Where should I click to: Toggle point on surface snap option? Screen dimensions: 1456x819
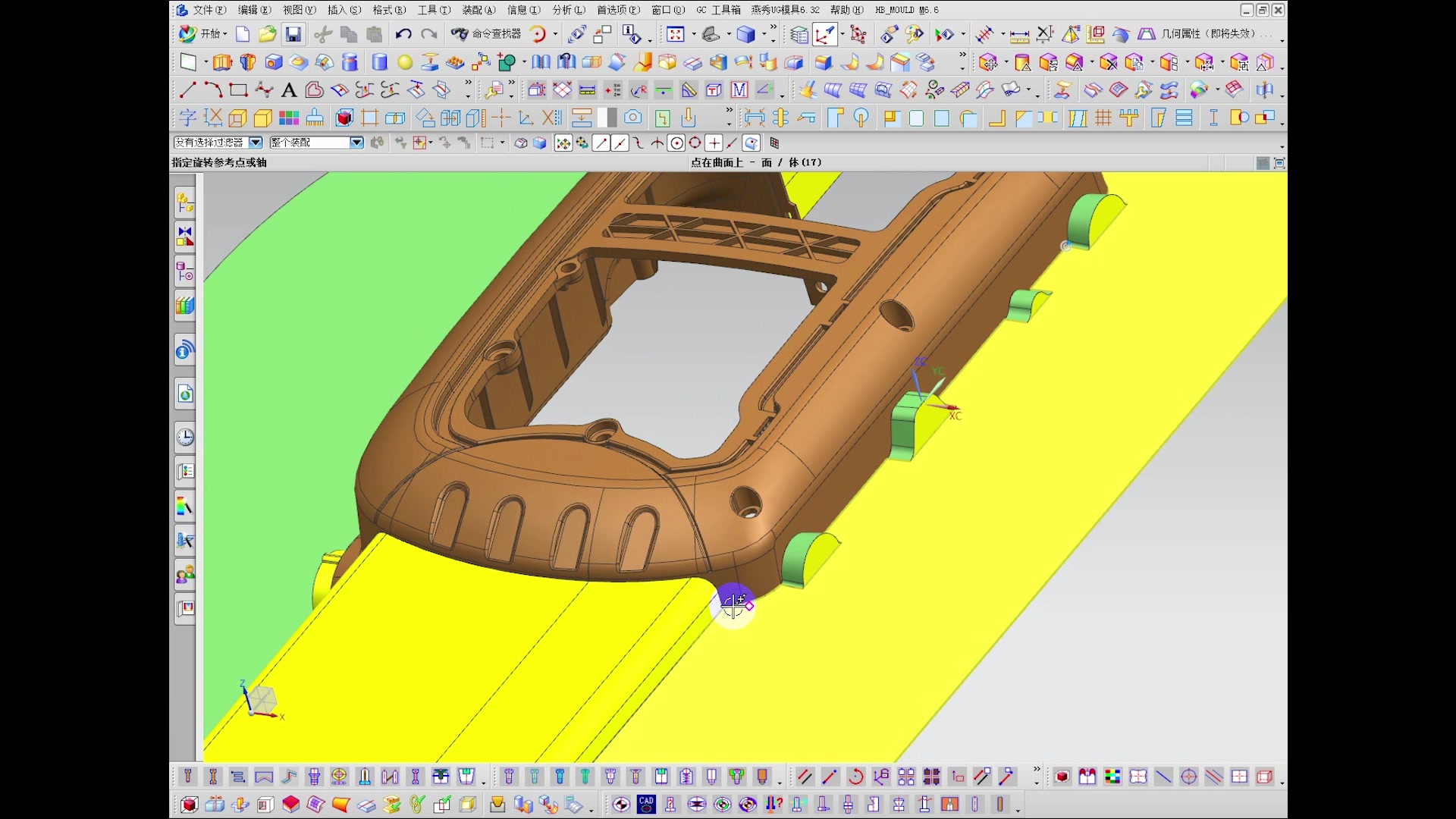click(x=751, y=143)
